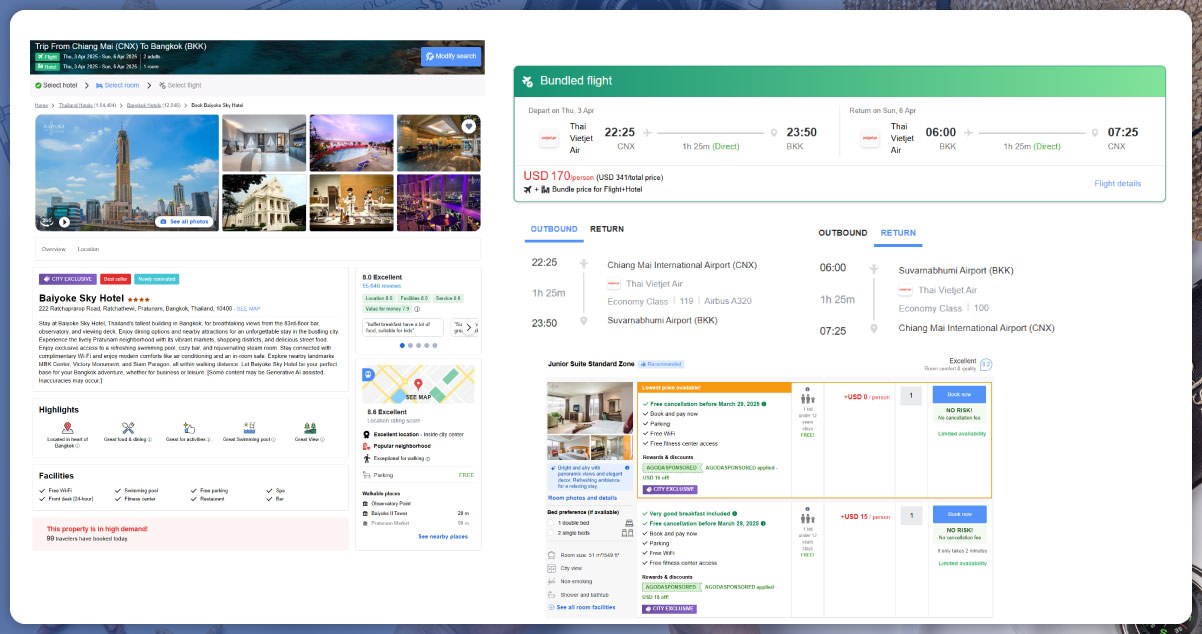Screen dimensions: 1202x634
Task: Click CITY EXCLUSIVE badge in the +USD 0 offer
Action: 669,489
